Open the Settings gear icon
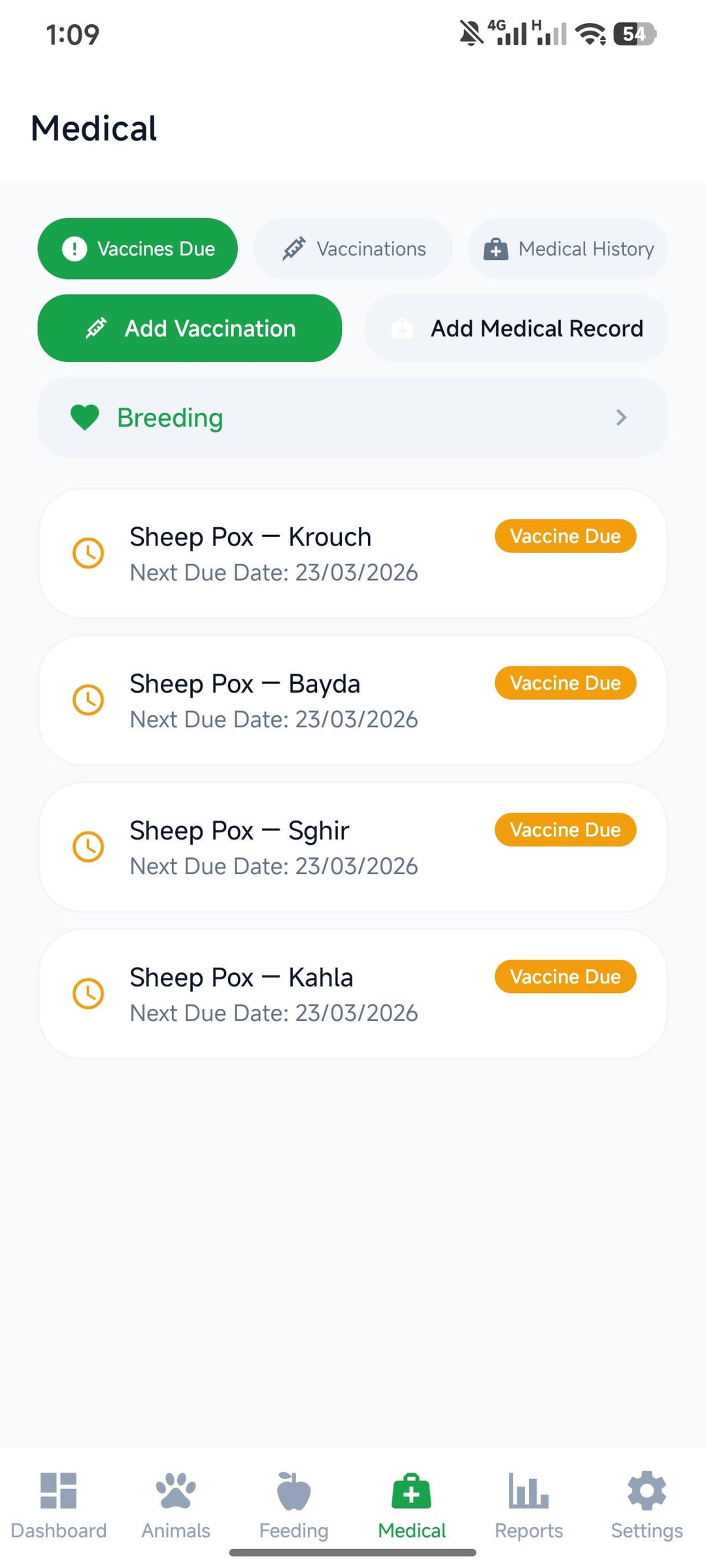This screenshot has height=1568, width=706. 647,1490
